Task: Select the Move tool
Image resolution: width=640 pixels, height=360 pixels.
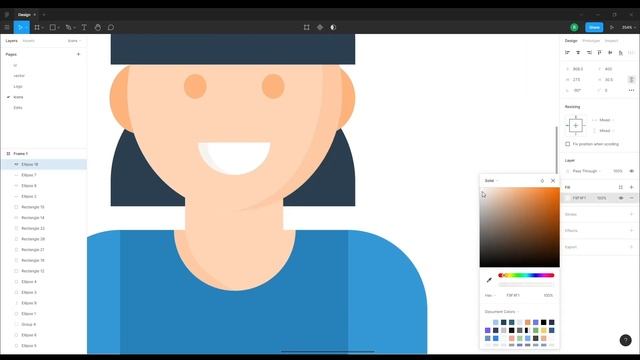Action: point(21,27)
